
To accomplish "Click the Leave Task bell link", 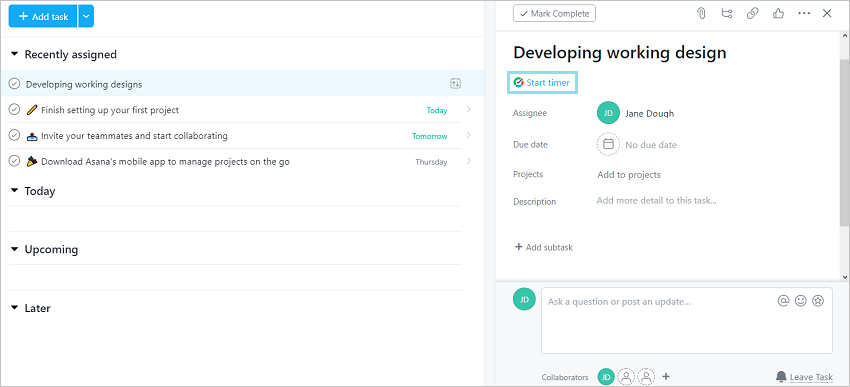I will pyautogui.click(x=804, y=377).
